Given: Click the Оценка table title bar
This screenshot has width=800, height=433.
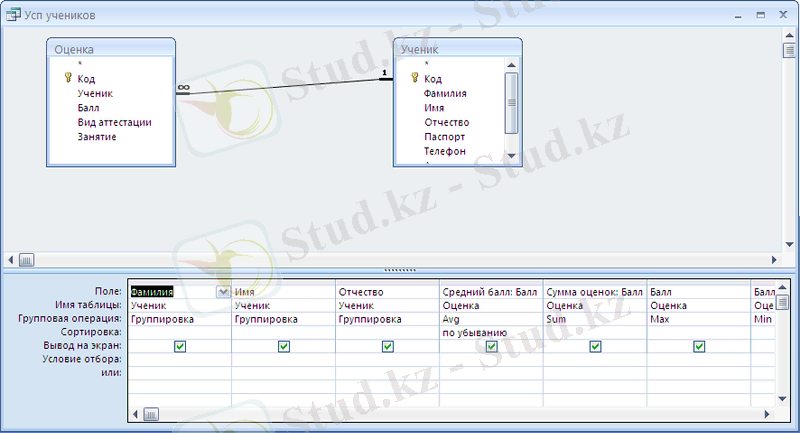Looking at the screenshot, I should click(x=111, y=49).
